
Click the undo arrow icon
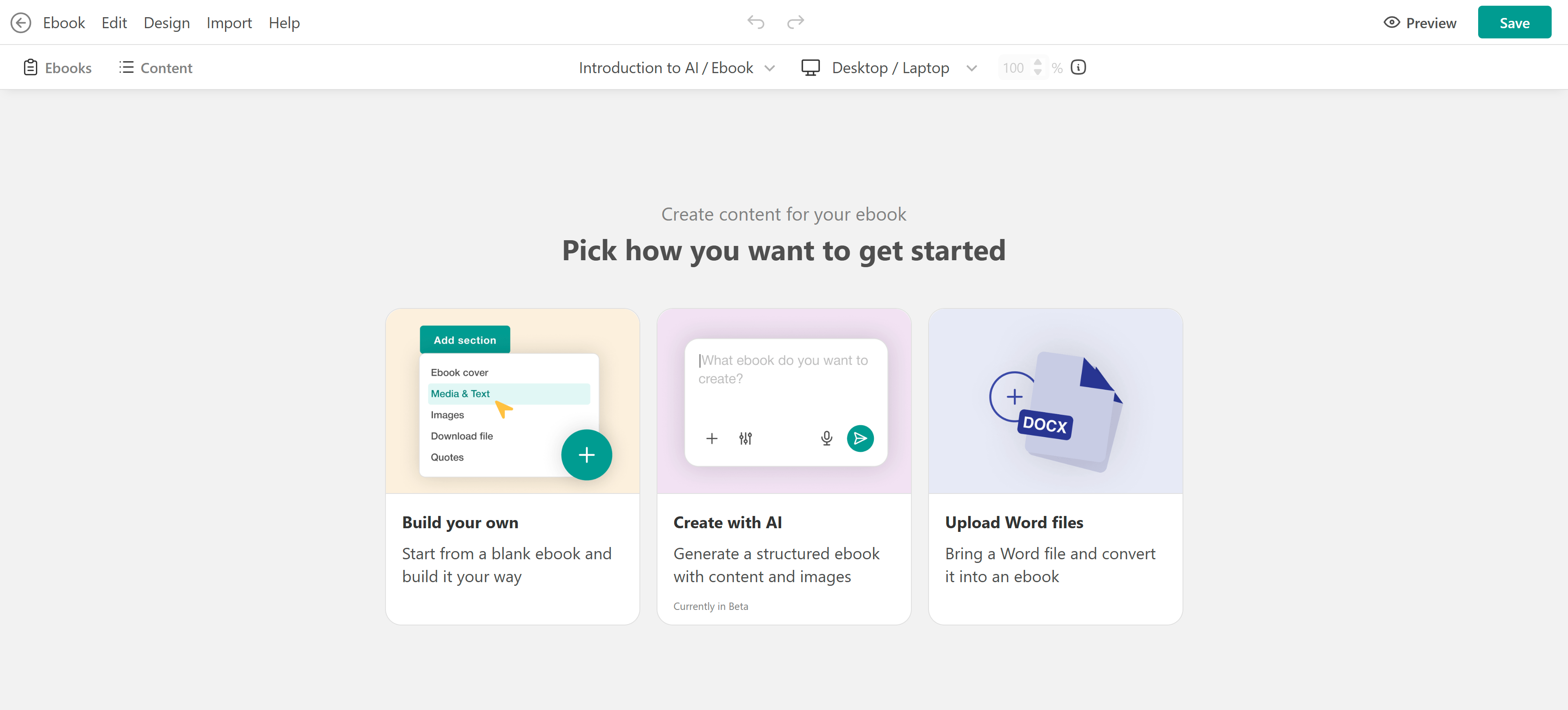point(755,22)
